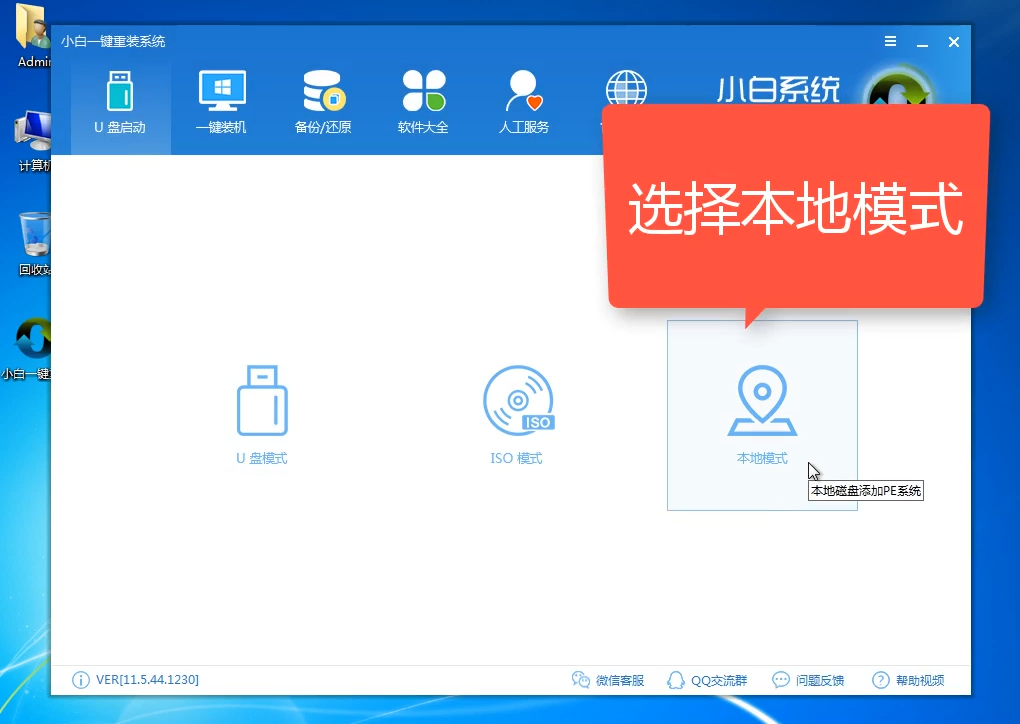This screenshot has width=1020, height=724.
Task: Click the QQ交流群 group chat icon
Action: [x=677, y=679]
